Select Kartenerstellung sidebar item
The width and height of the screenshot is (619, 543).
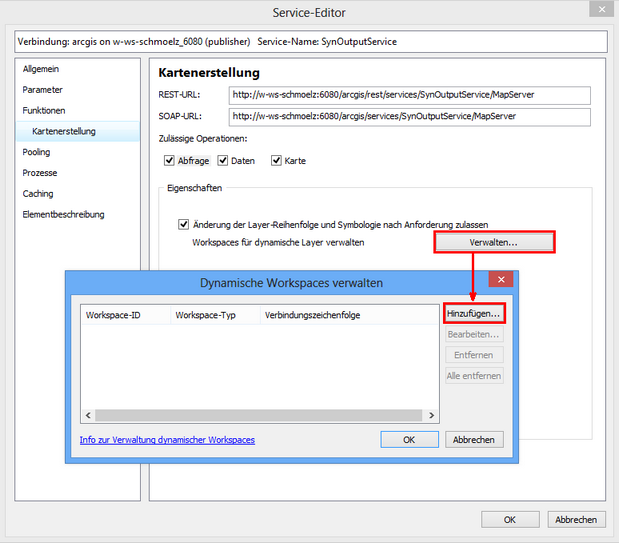tap(78, 131)
